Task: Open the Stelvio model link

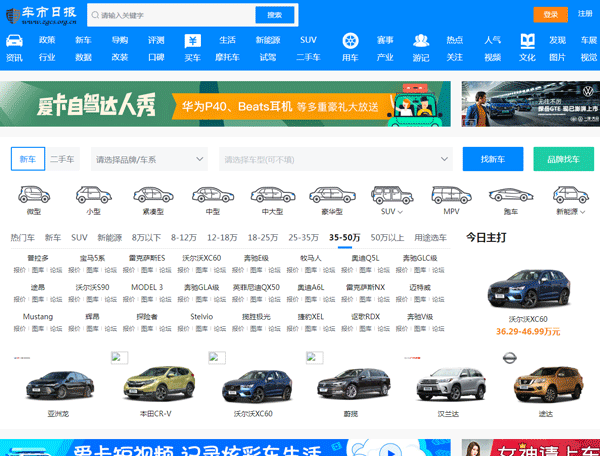Action: point(202,317)
